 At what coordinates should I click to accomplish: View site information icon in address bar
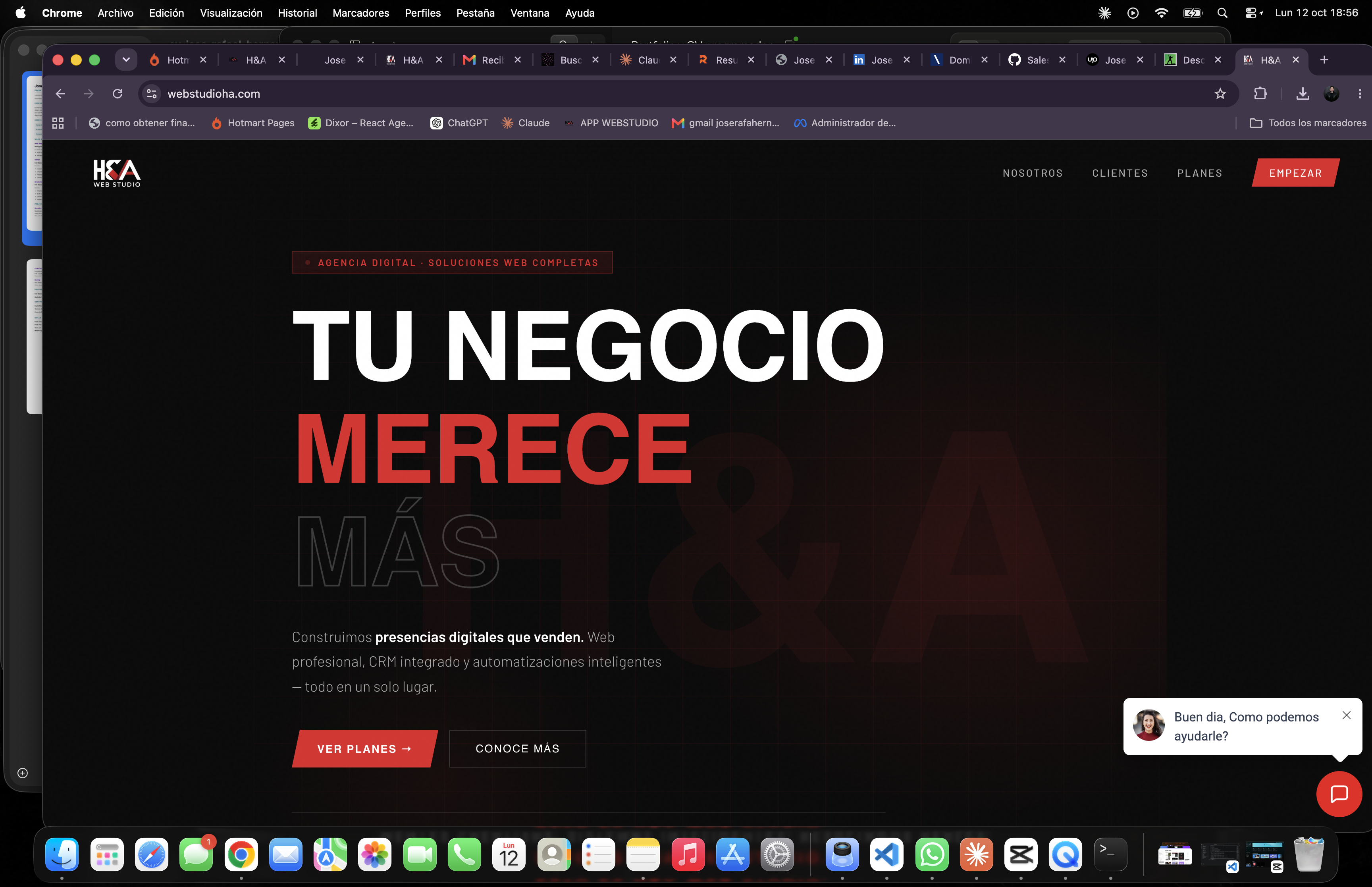click(x=152, y=93)
